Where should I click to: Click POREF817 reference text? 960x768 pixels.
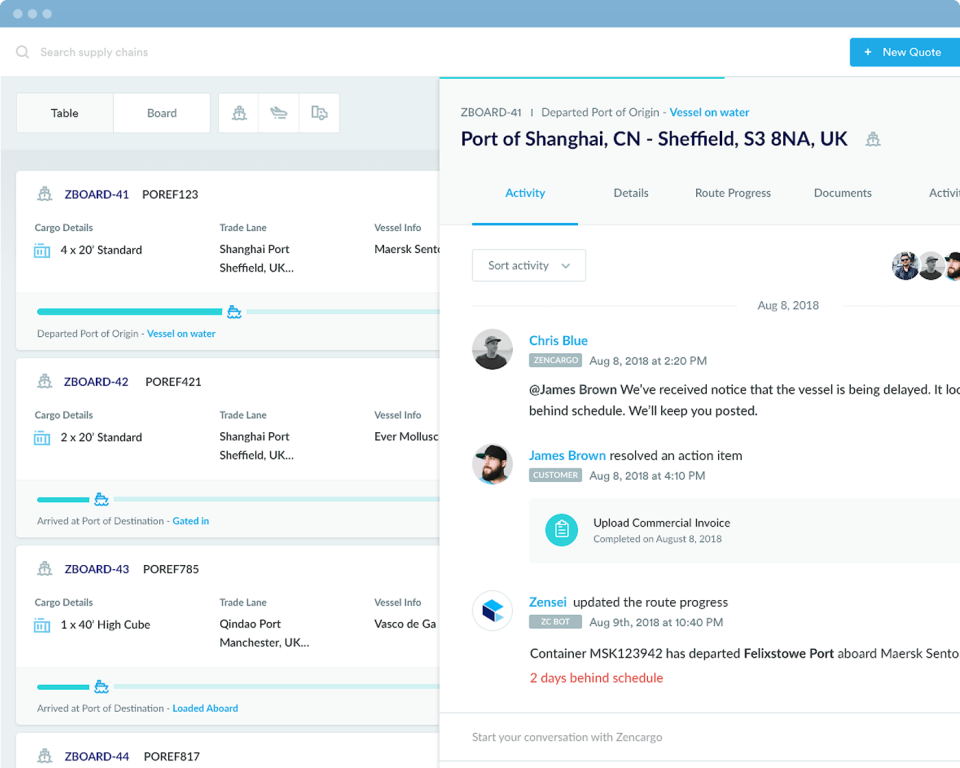pos(171,756)
